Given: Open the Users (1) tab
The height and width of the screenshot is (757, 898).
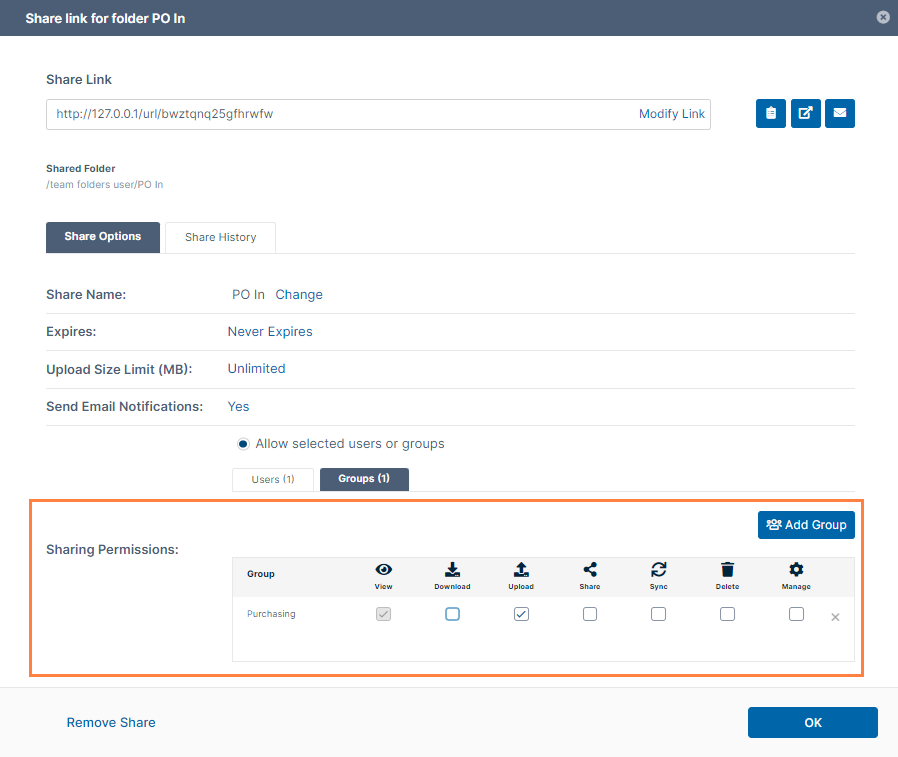Looking at the screenshot, I should pos(273,480).
